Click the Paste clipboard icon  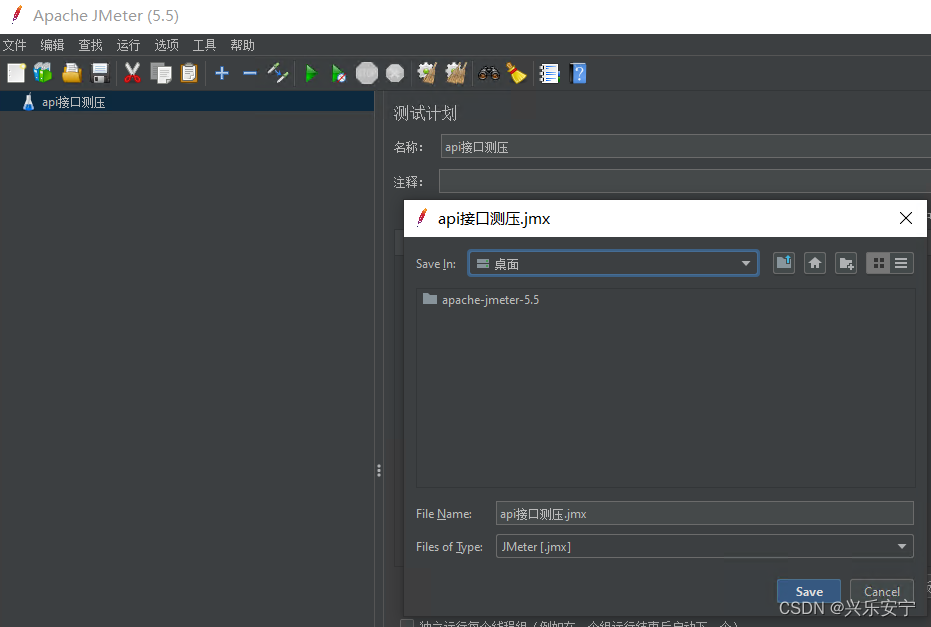coord(189,73)
